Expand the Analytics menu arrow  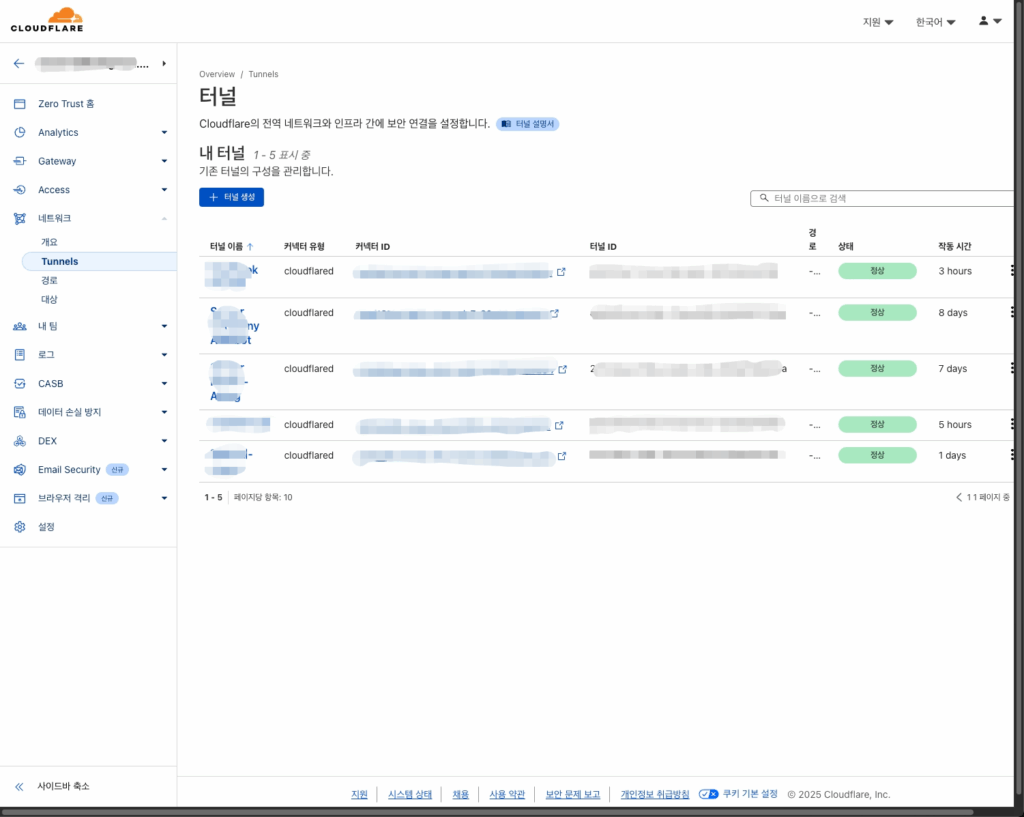pos(165,133)
